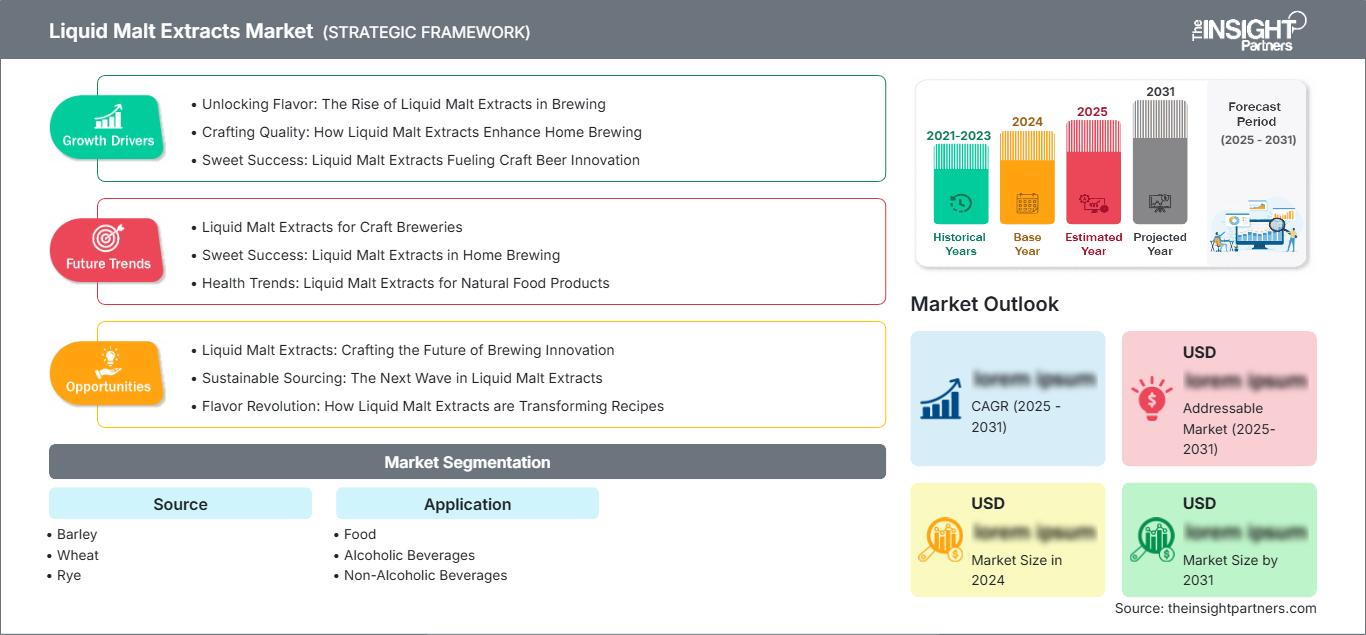Click 'Crafting the Future of Brewing Innovation' bullet

[408, 350]
